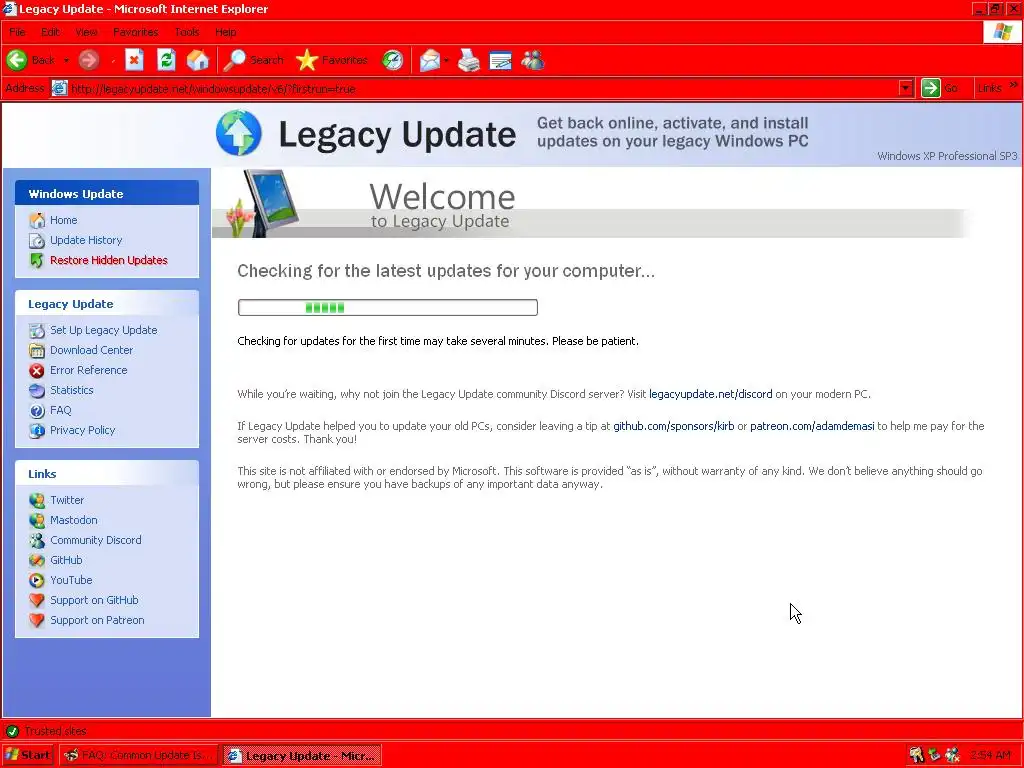Screen dimensions: 1024x768
Task: Click the YouTube media player icon
Action: 37,581
